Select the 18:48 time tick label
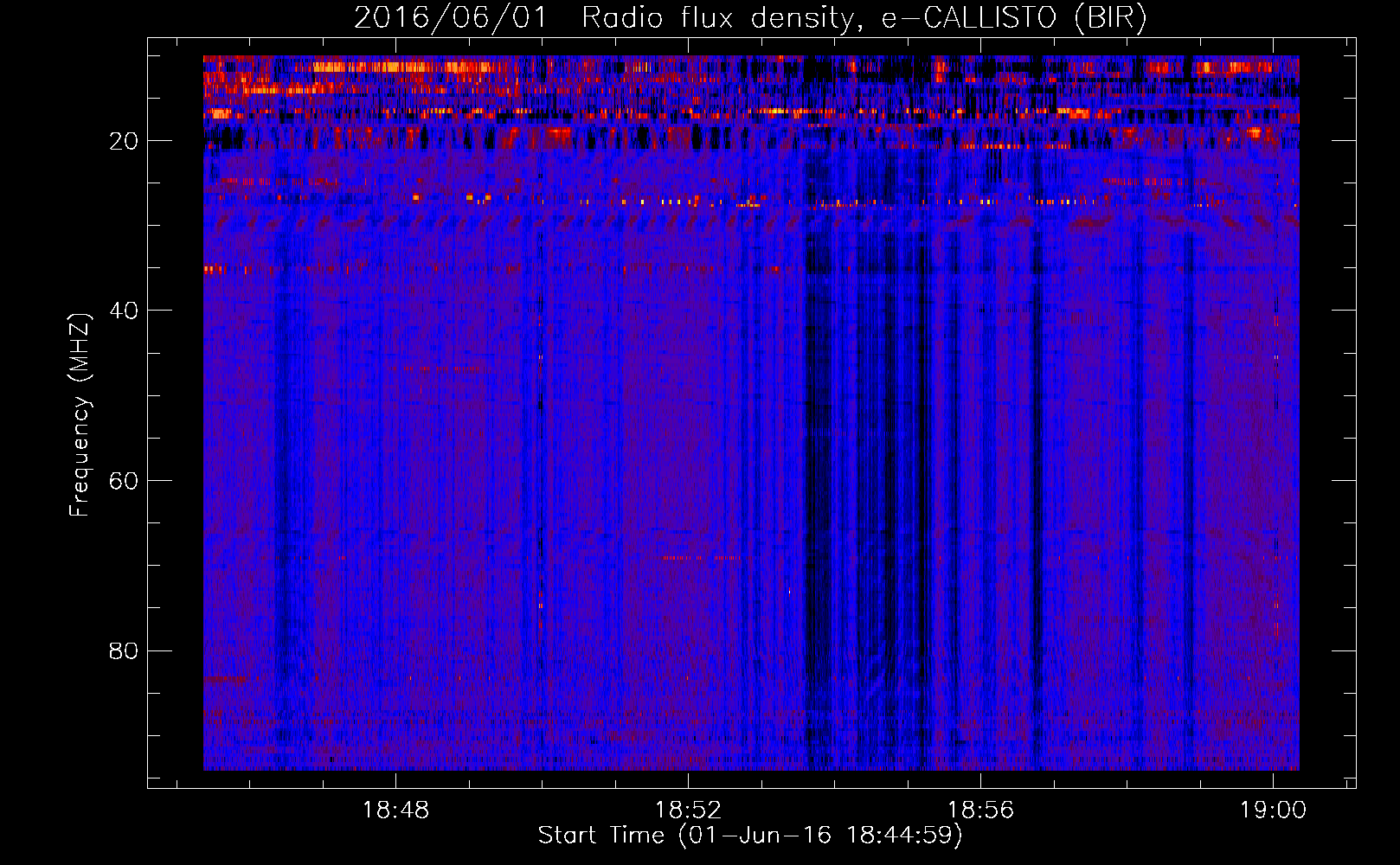 click(395, 811)
